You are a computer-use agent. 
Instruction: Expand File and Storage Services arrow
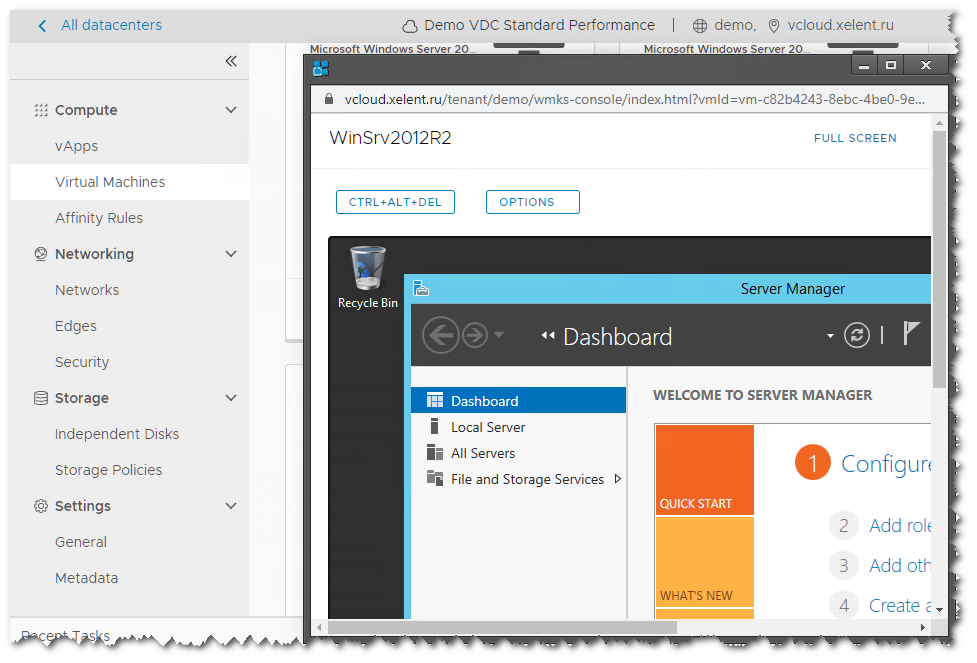(x=617, y=479)
